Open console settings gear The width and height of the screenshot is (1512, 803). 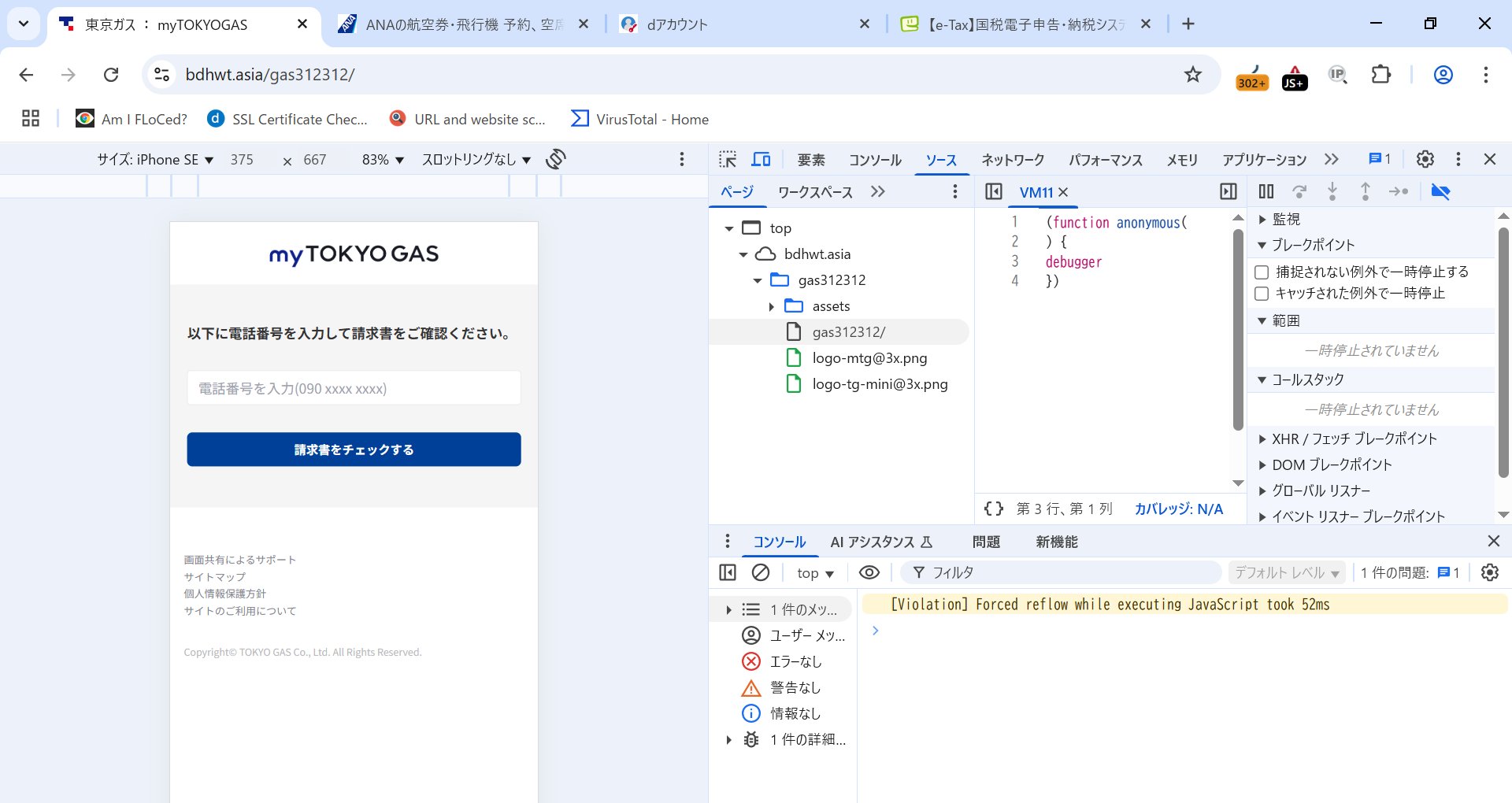(1490, 572)
